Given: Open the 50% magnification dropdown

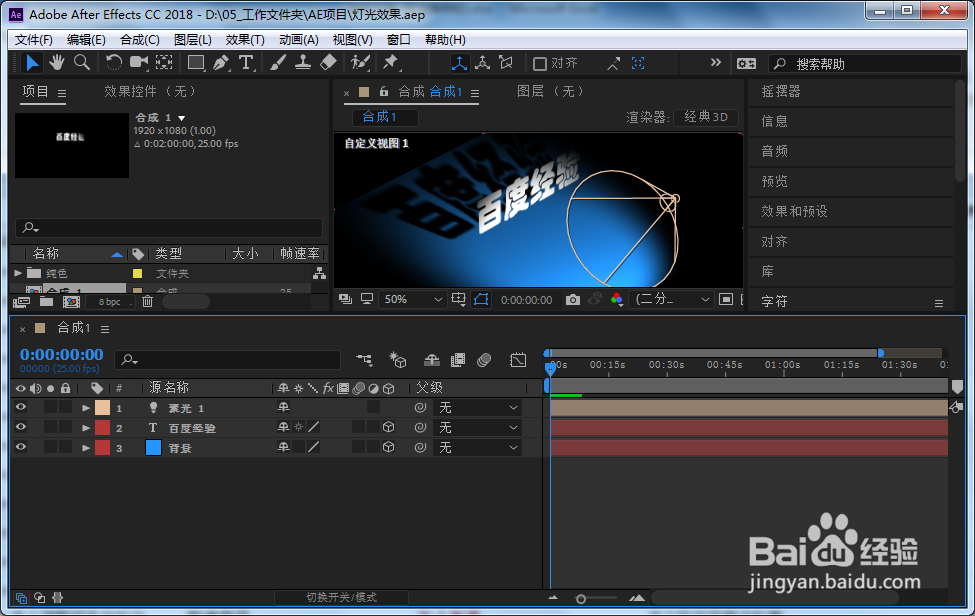Looking at the screenshot, I should coord(413,300).
